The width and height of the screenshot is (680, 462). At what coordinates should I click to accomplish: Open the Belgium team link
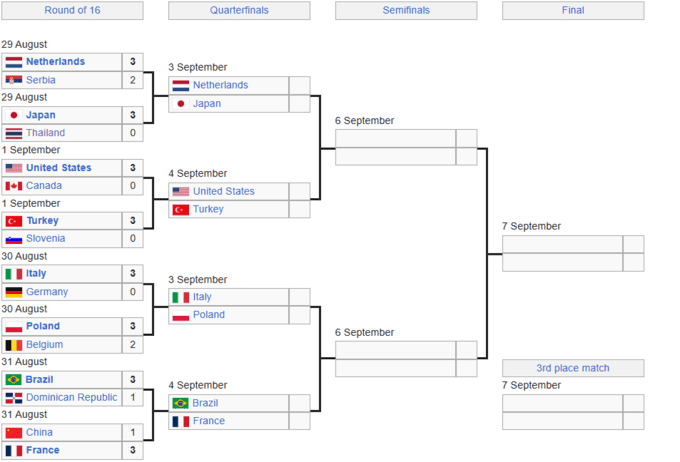(44, 345)
